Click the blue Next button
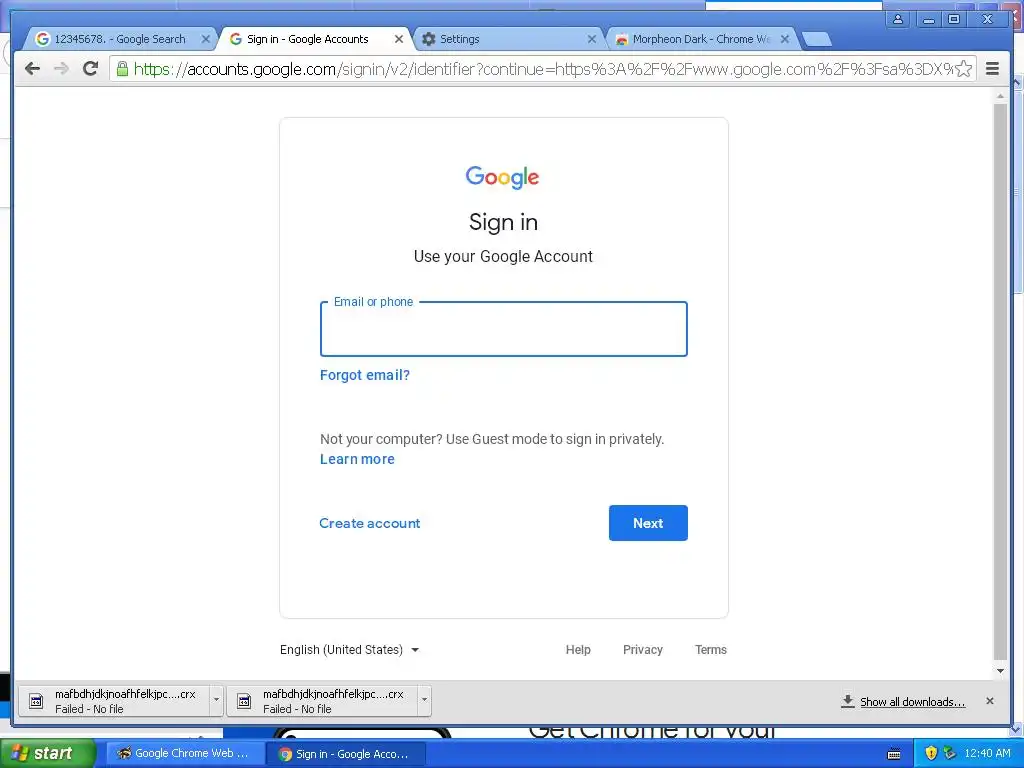Viewport: 1024px width, 768px height. pos(648,523)
